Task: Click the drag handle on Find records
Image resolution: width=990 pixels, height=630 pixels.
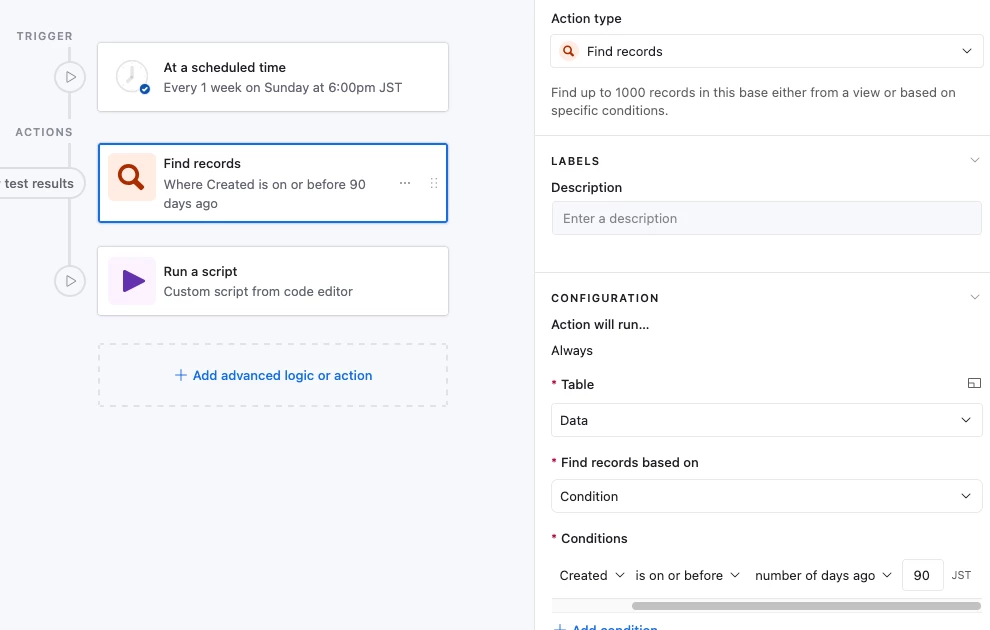Action: [x=433, y=184]
